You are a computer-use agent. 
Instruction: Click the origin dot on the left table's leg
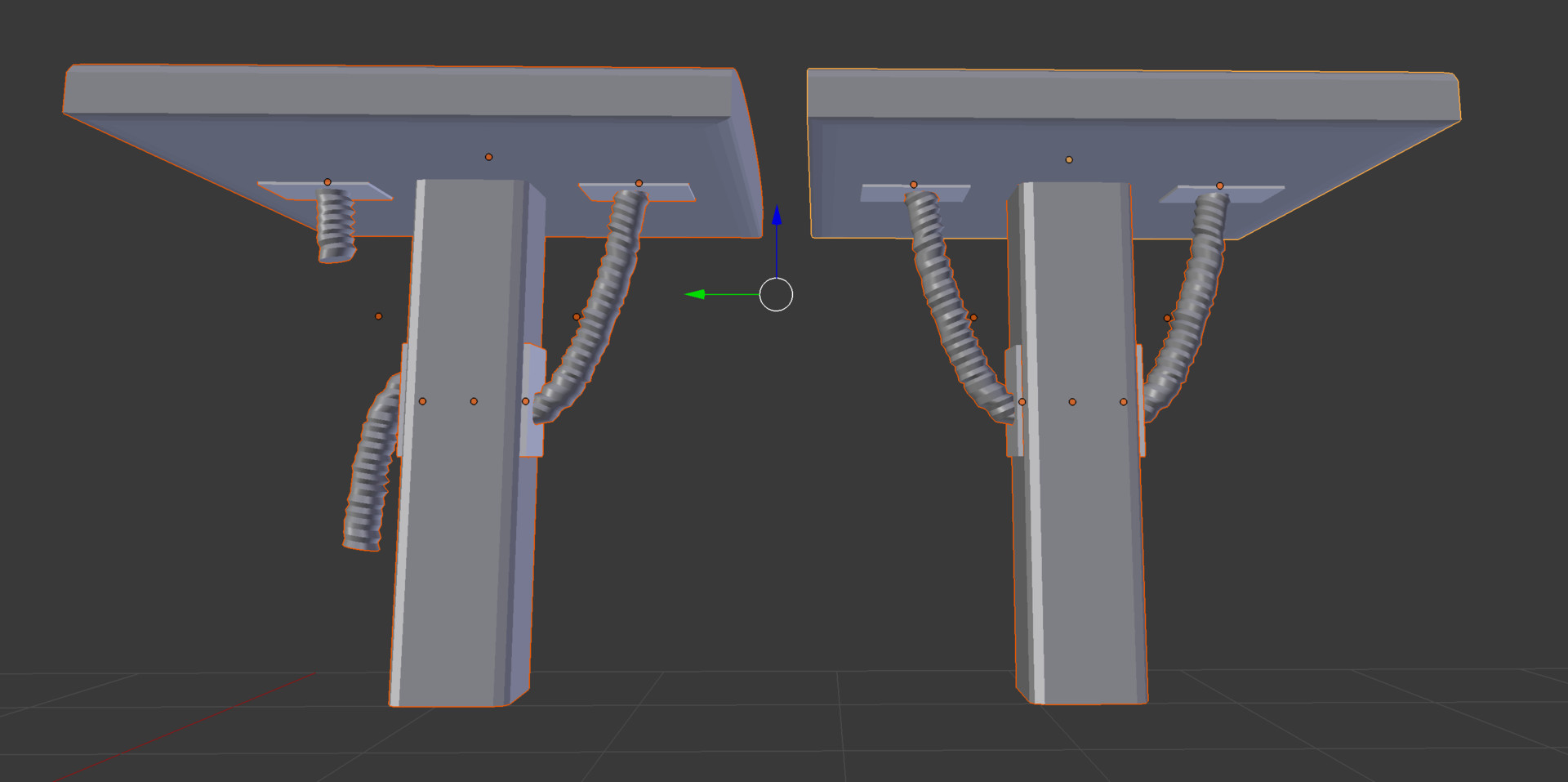474,400
